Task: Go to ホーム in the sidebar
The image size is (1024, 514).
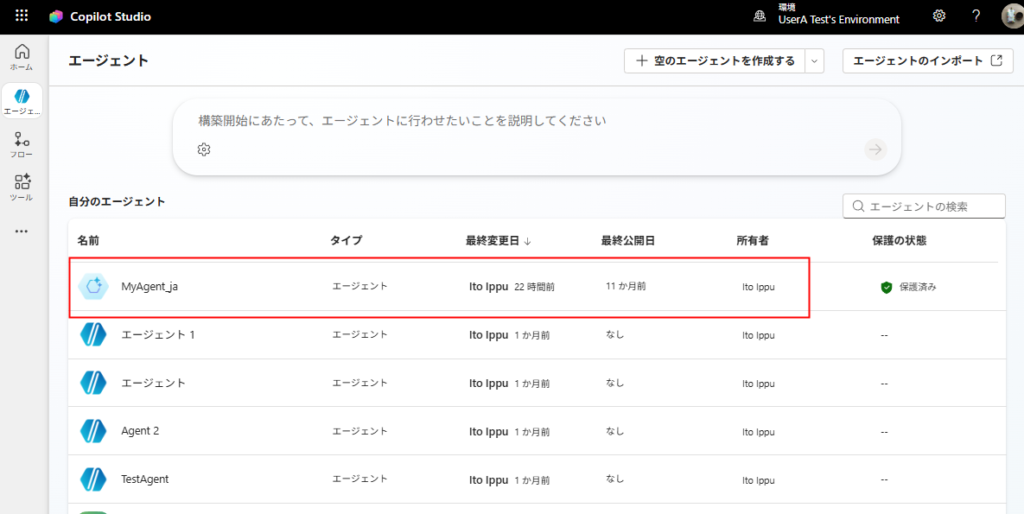Action: [x=21, y=57]
